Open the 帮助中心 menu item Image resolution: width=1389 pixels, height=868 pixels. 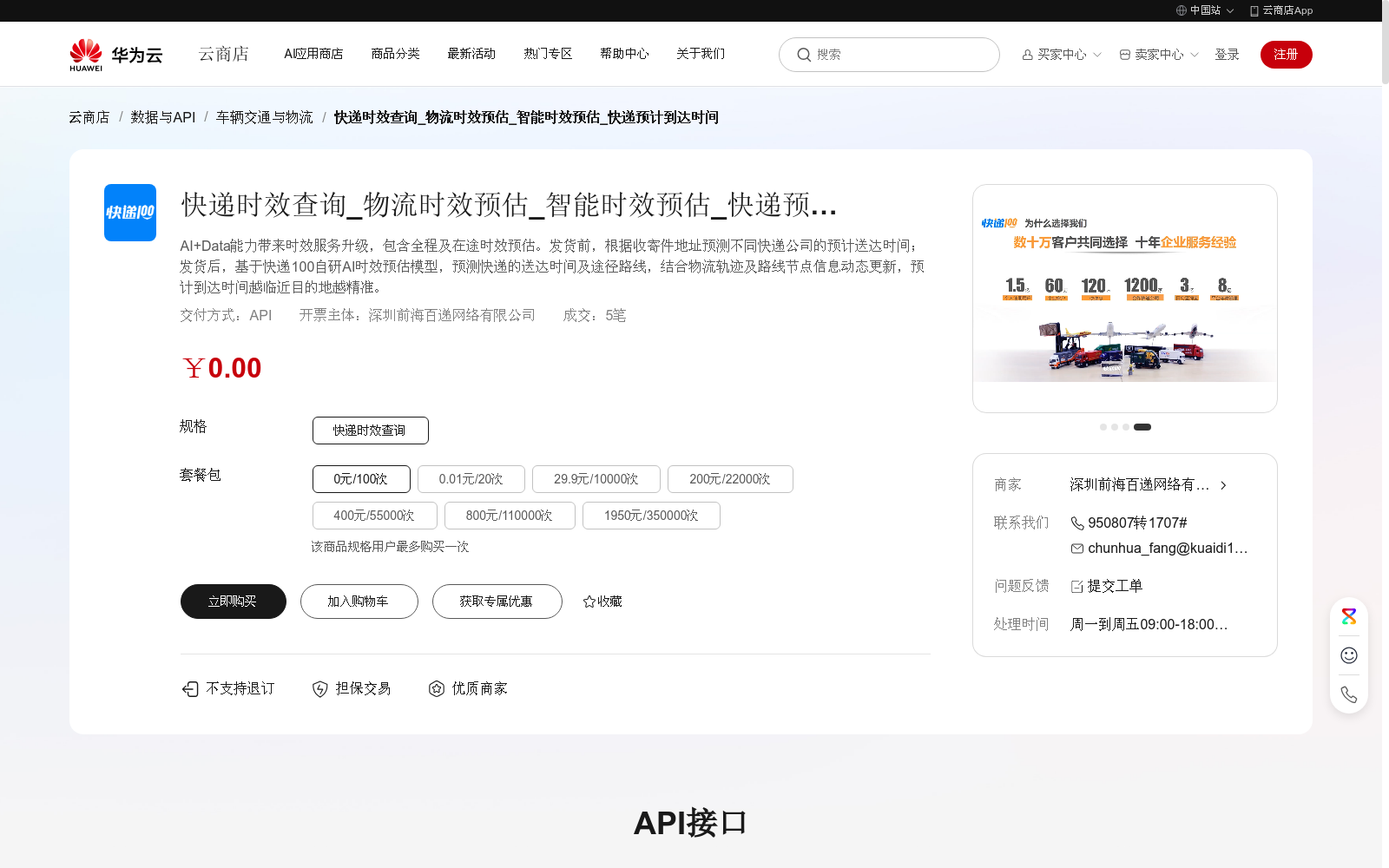click(623, 54)
